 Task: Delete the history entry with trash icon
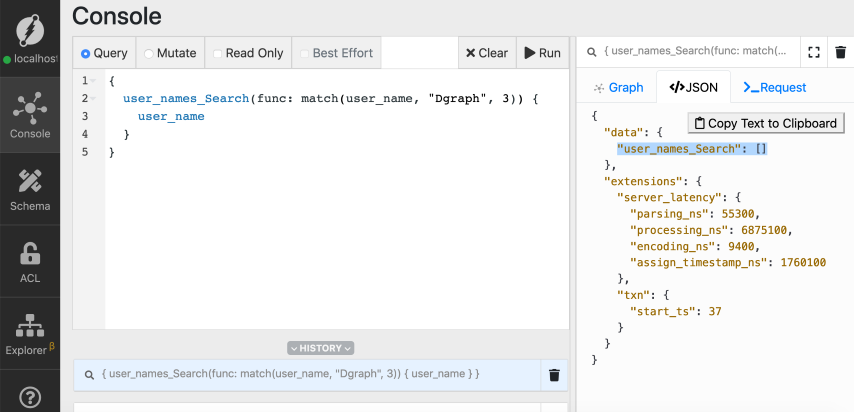click(553, 375)
